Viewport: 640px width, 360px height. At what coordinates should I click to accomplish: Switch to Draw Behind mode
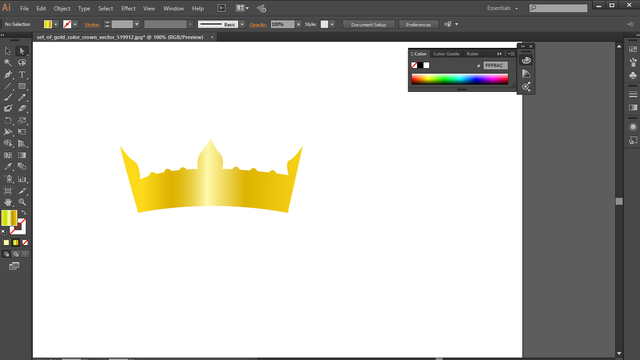(16, 254)
